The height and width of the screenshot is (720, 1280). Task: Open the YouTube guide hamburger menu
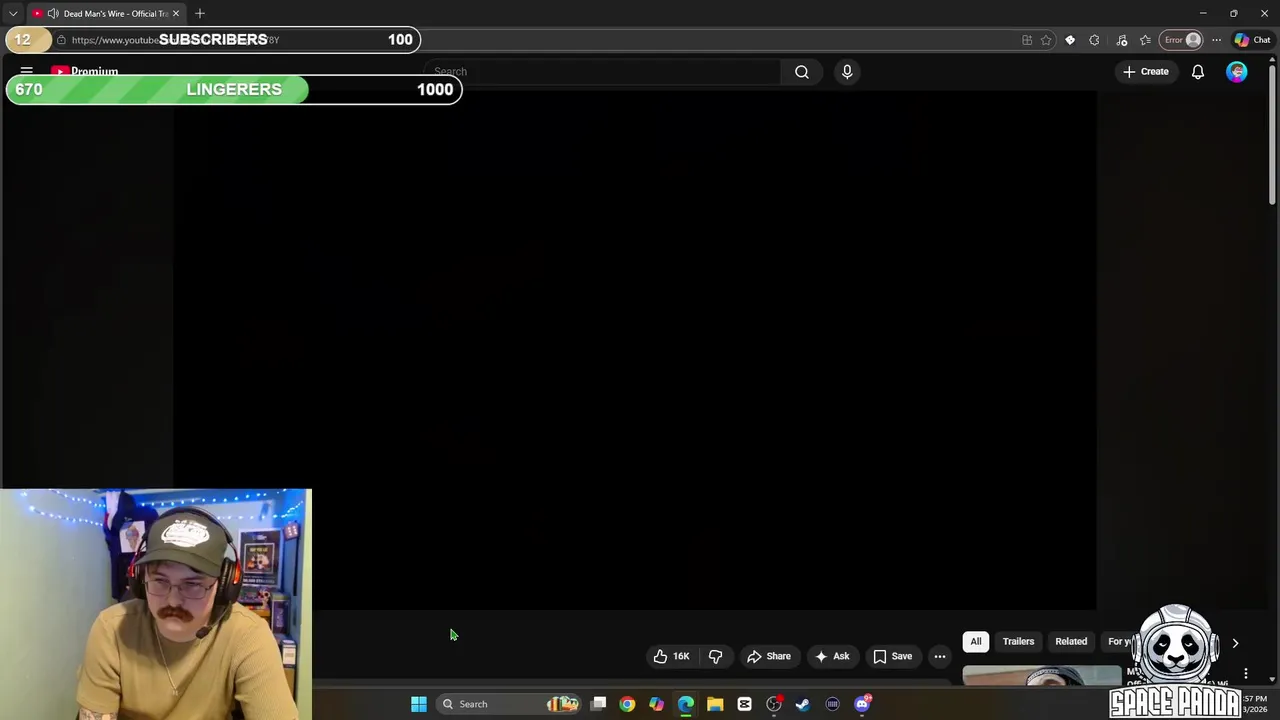point(27,71)
